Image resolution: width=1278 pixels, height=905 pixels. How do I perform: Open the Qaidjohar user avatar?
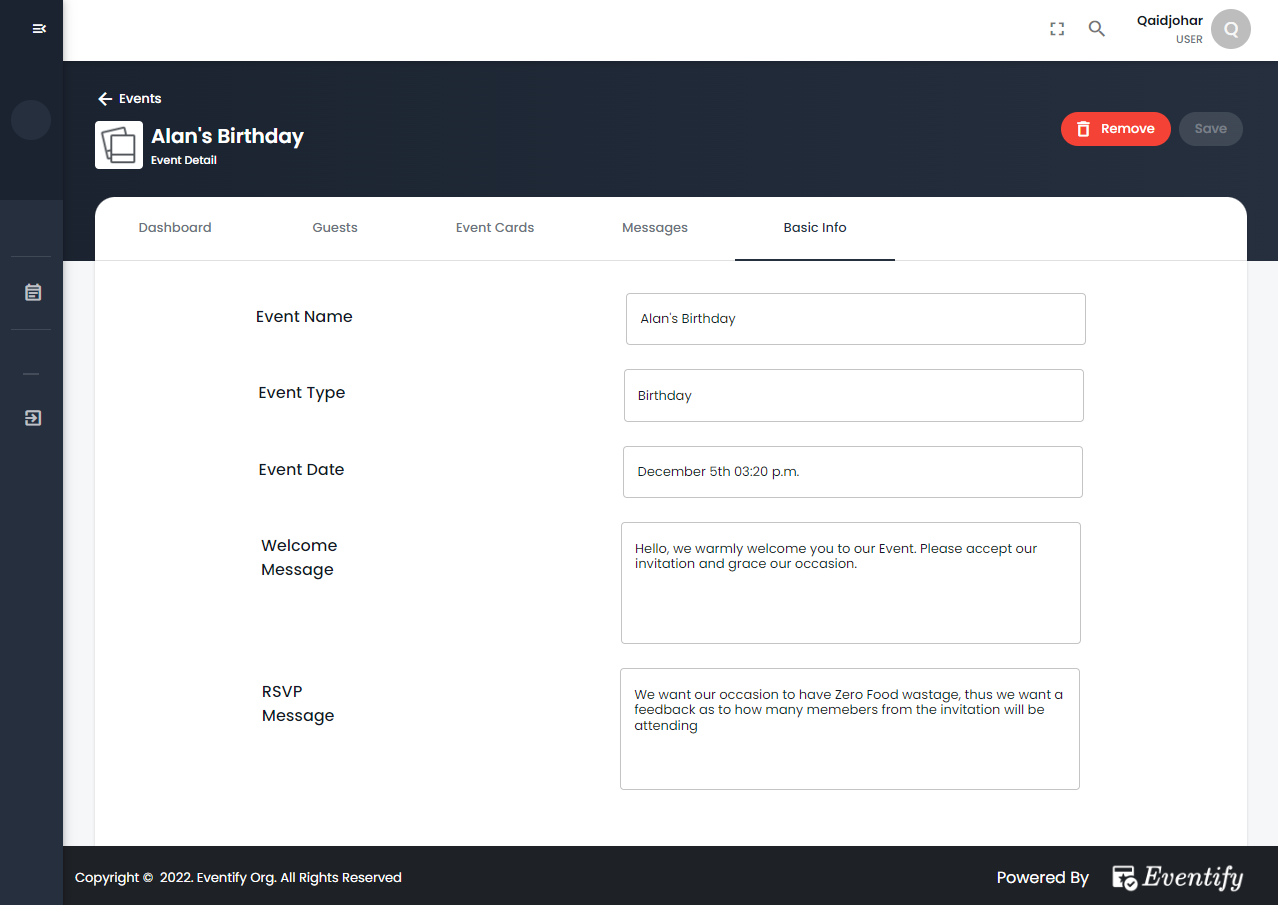pos(1230,29)
